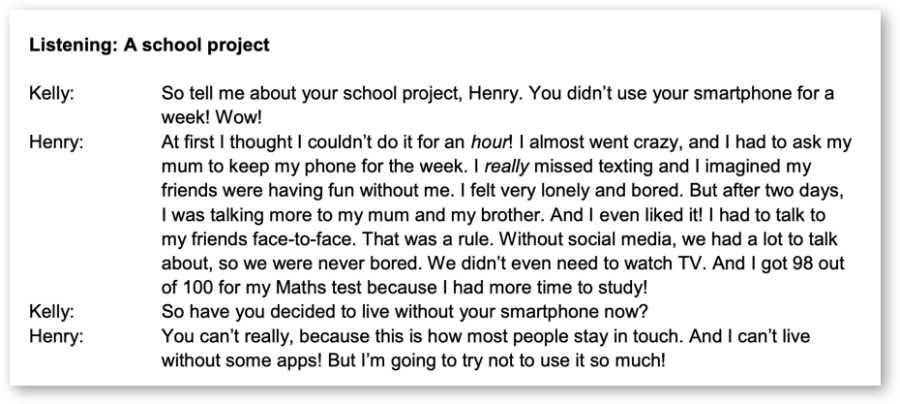The image size is (900, 404).
Task: Click the italic word "really"
Action: 507,166
